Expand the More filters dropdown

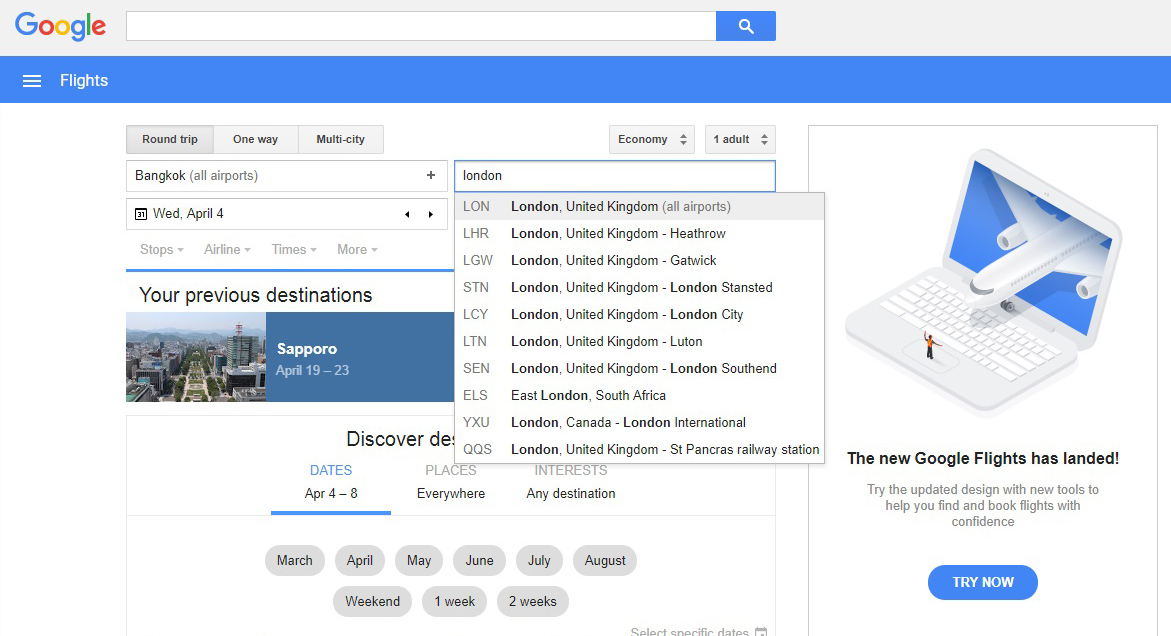tap(357, 249)
